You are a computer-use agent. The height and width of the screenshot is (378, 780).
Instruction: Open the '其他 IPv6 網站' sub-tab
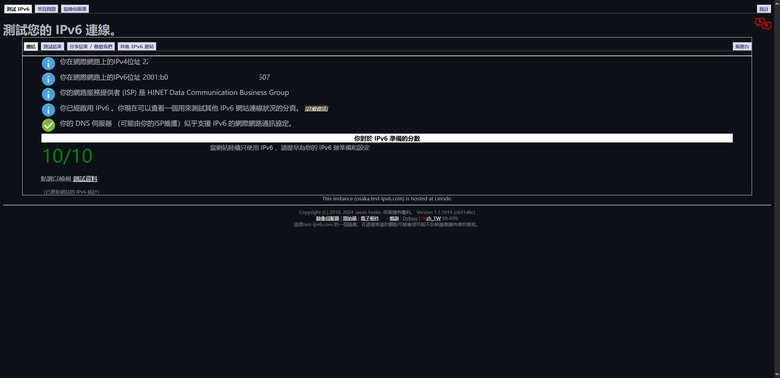click(137, 46)
